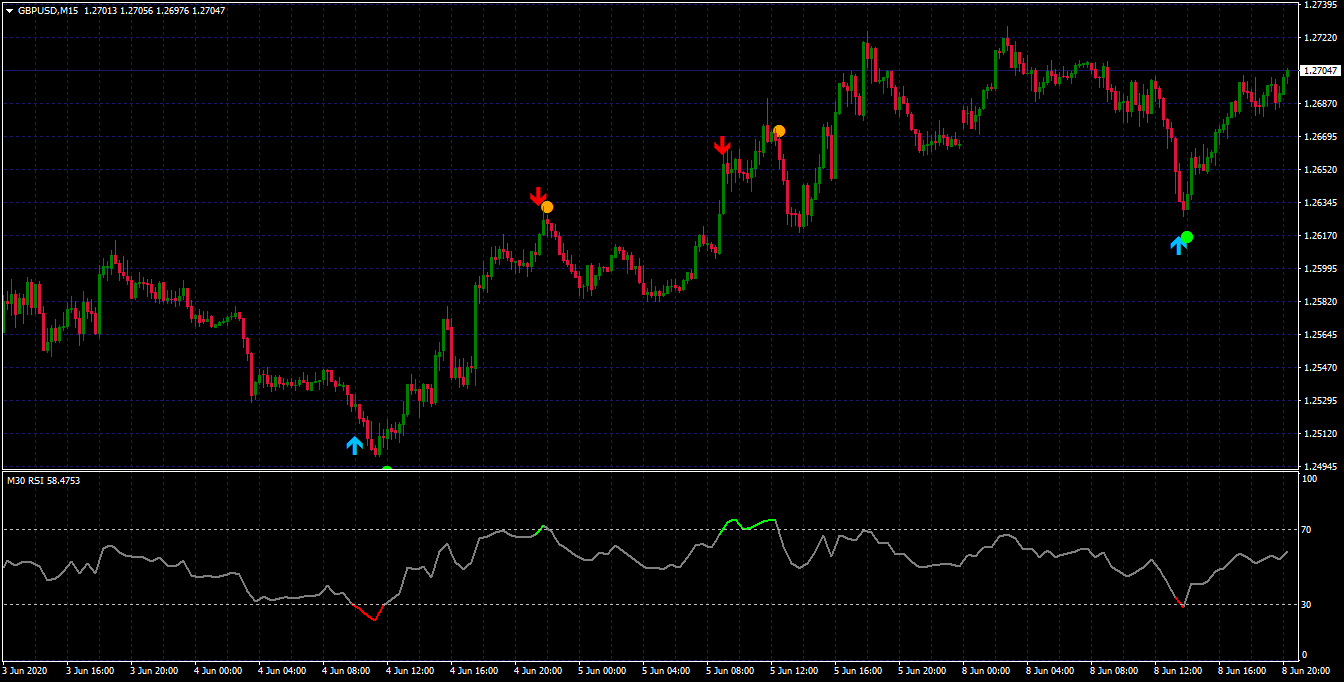The image size is (1344, 682).
Task: Click the green dot at the main chart's bottom edge
Action: [387, 468]
